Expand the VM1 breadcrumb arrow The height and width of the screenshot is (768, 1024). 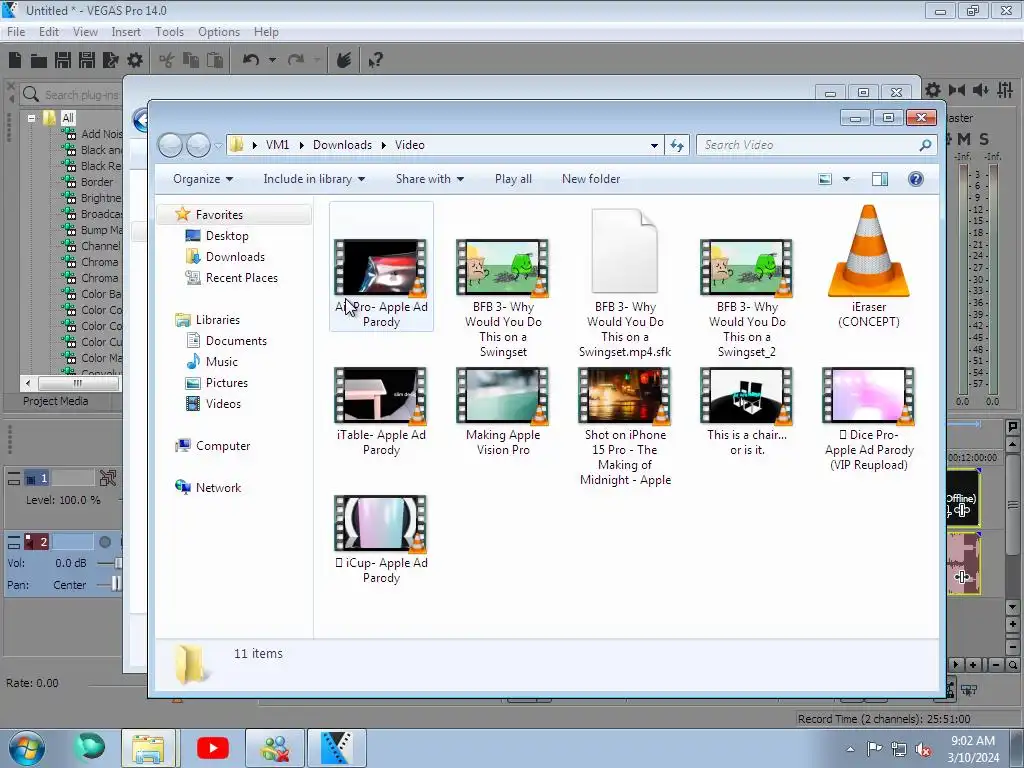pyautogui.click(x=302, y=145)
